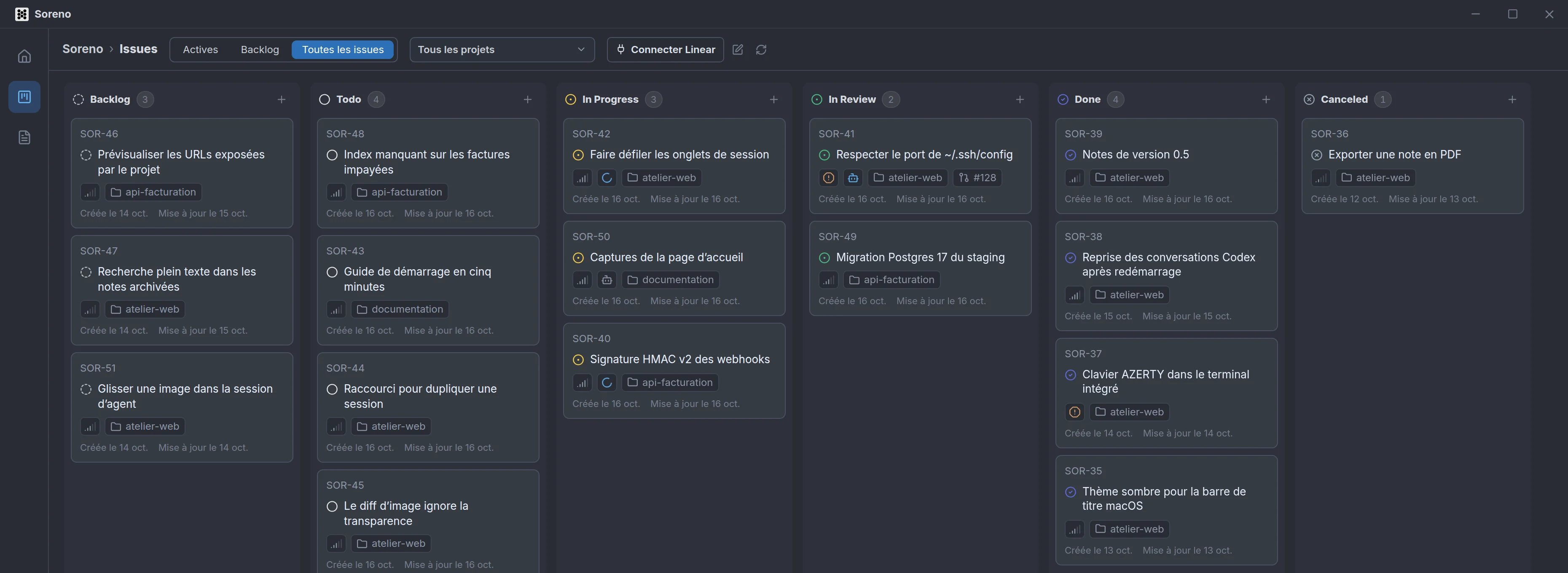1568x573 pixels.
Task: Open pull request #128 badge on SOR-41
Action: click(977, 178)
